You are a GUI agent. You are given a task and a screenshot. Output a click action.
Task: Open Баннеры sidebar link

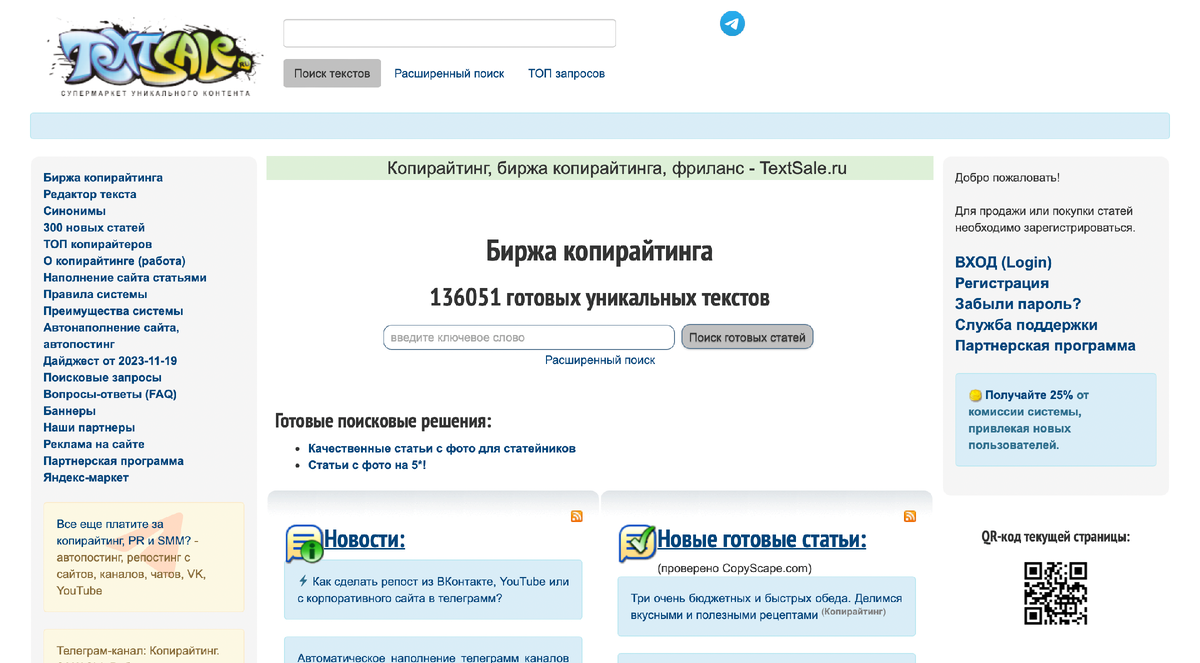70,411
